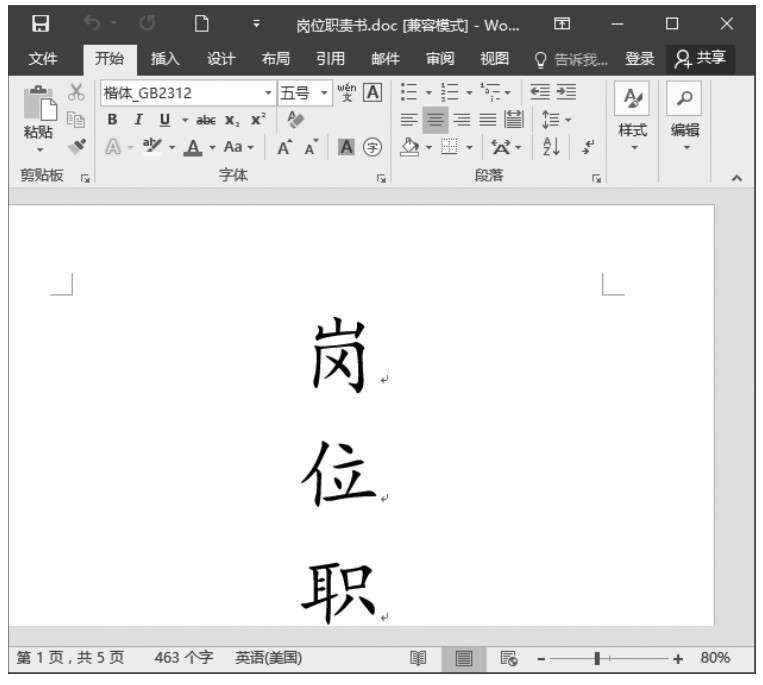Click the 共享 share button
Image resolution: width=763 pixels, height=685 pixels.
[x=701, y=59]
